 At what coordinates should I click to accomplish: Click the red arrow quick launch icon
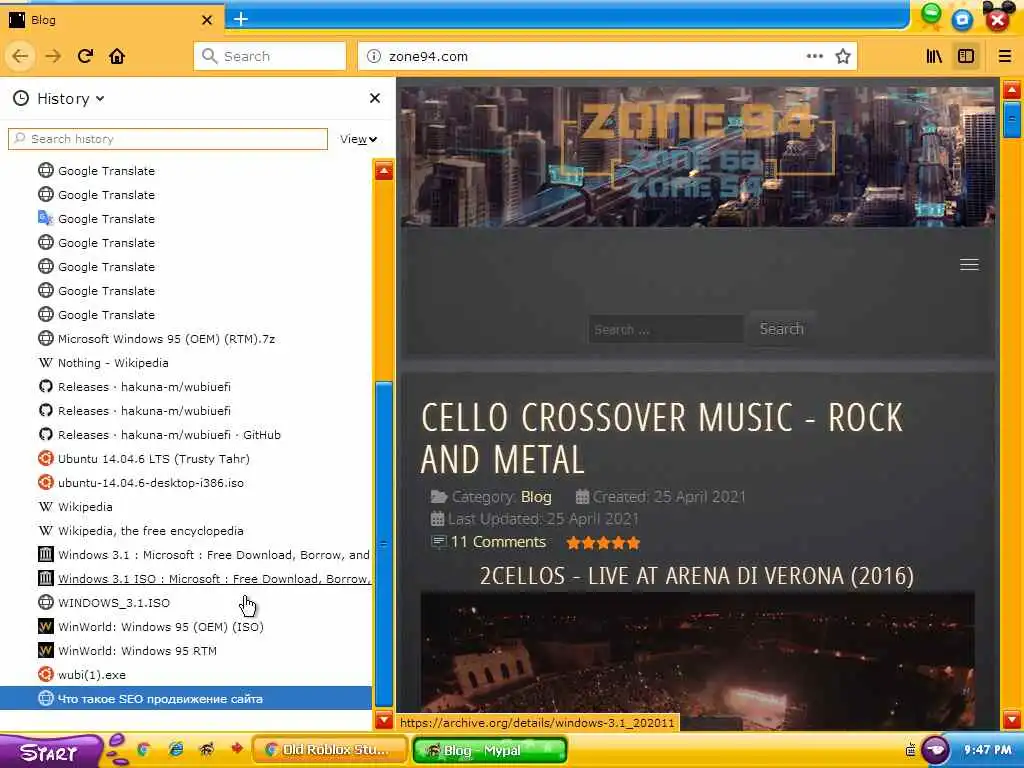237,748
